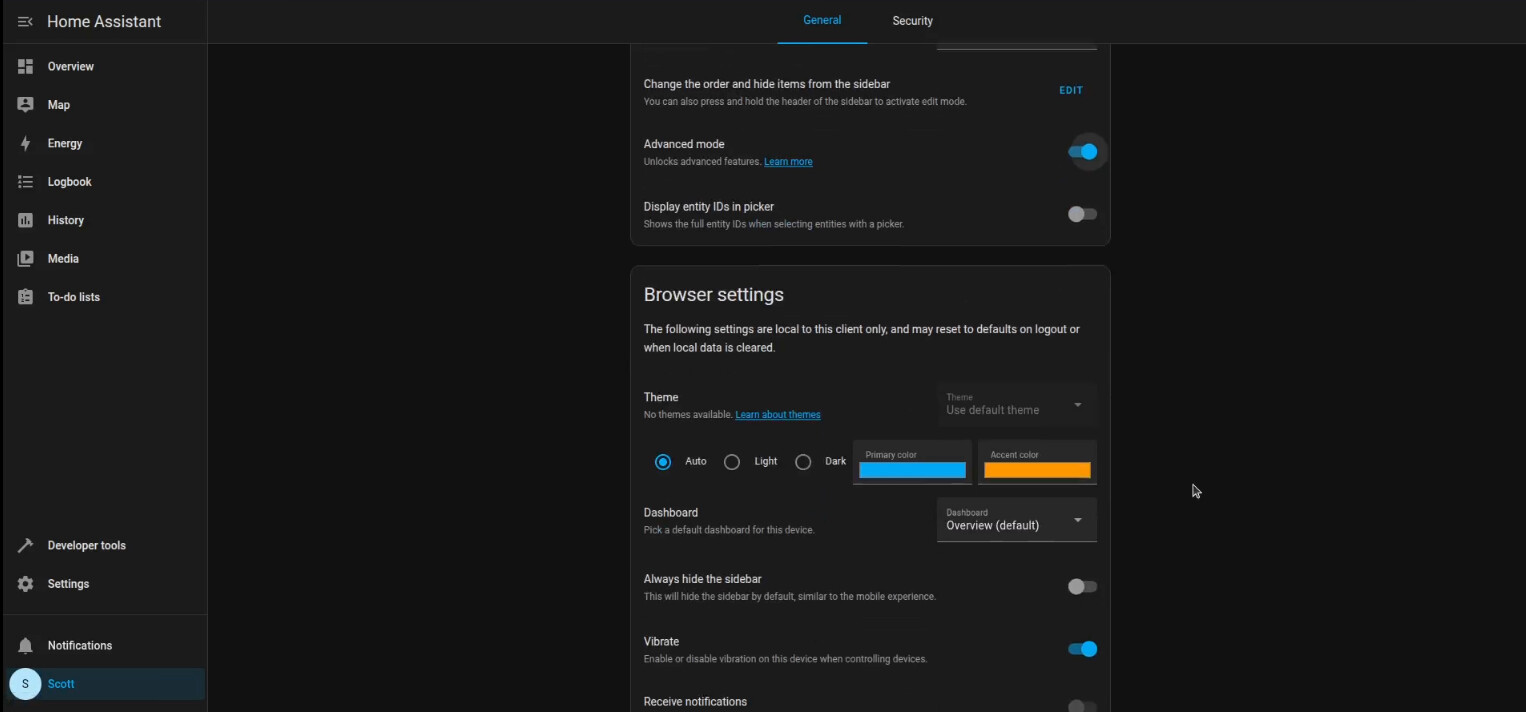Viewport: 1526px width, 712px height.
Task: Click the Advanced mode label text
Action: pyautogui.click(x=684, y=144)
